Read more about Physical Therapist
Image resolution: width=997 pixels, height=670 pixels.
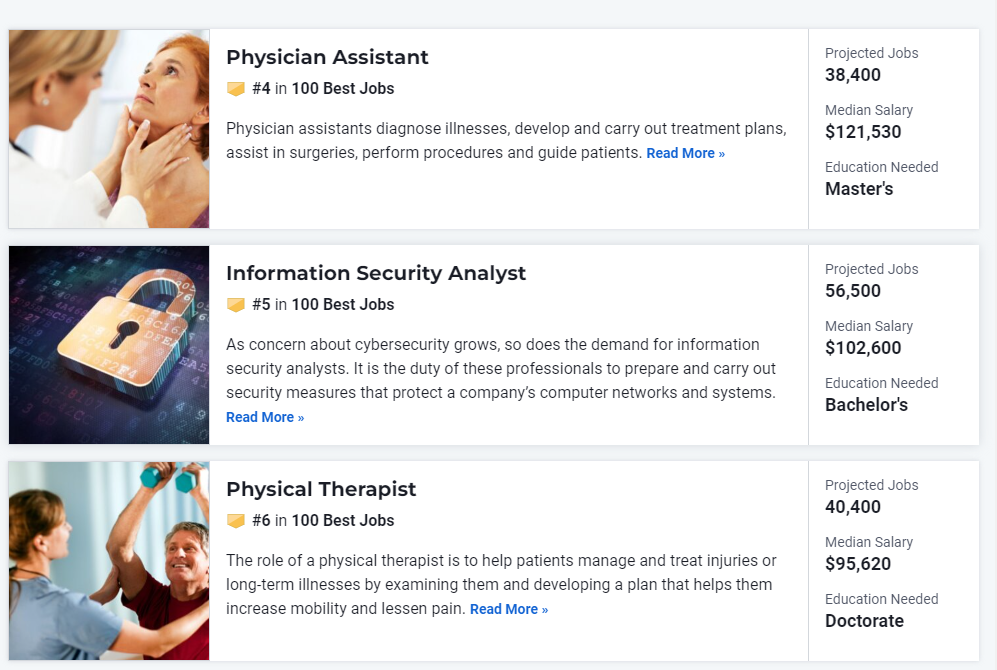(509, 609)
